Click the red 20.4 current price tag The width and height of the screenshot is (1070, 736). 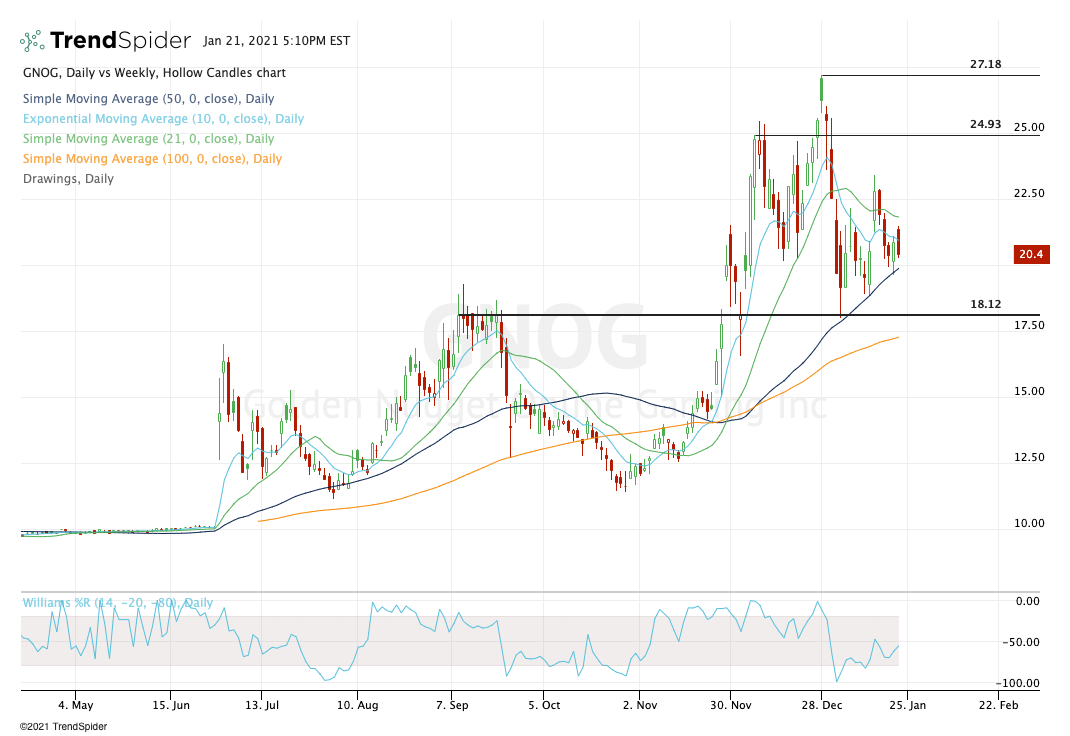click(x=1030, y=255)
